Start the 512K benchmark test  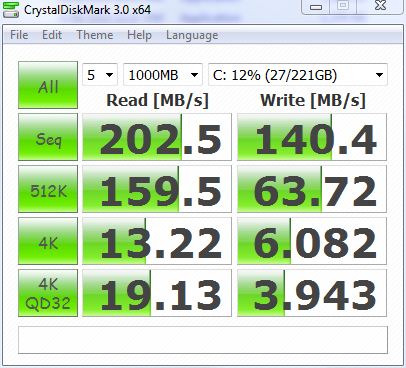click(x=48, y=189)
